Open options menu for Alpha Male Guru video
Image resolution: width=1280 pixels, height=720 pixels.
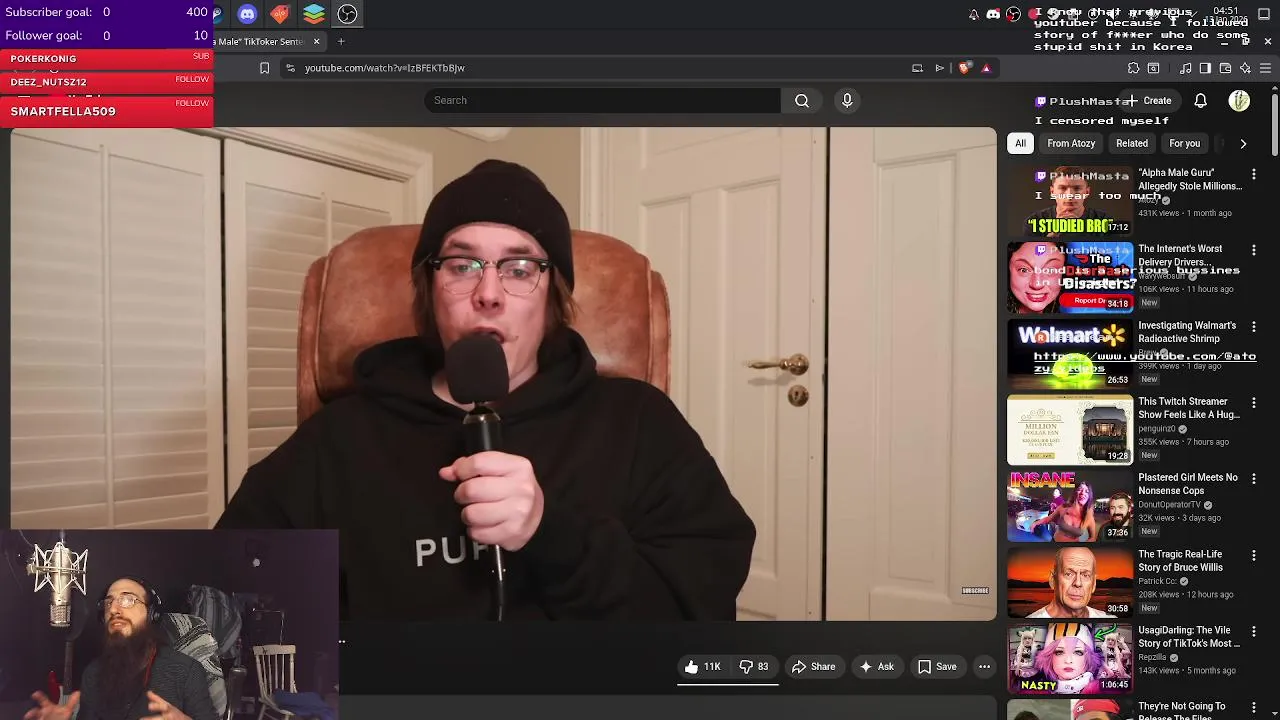coord(1254,174)
